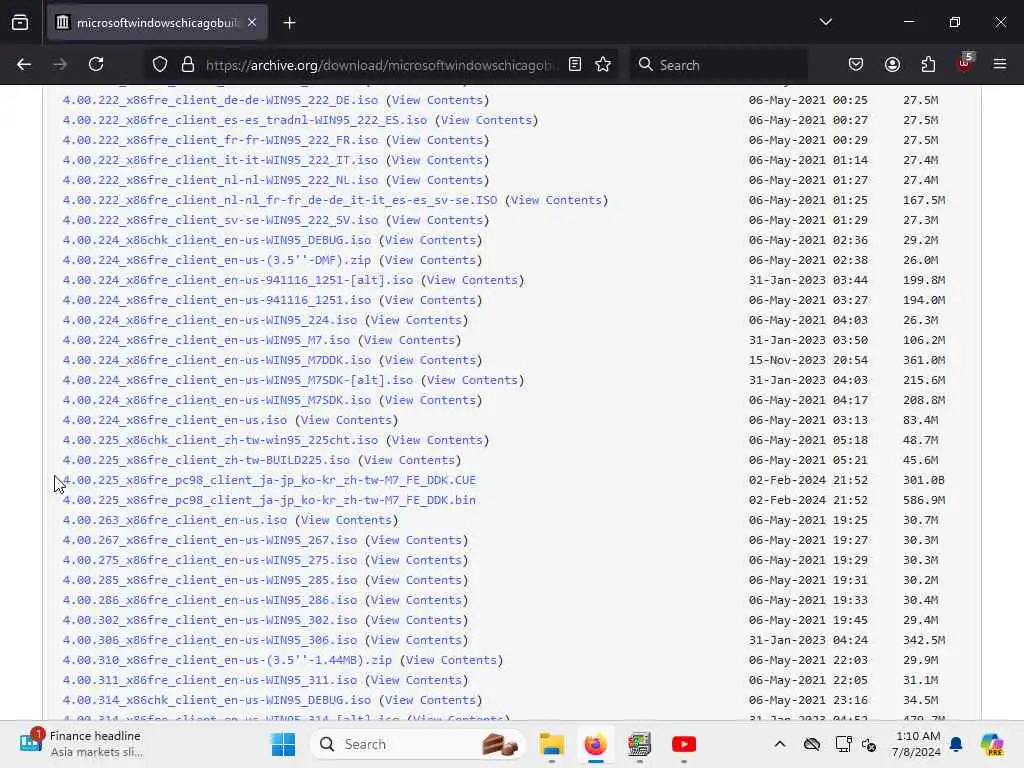Download WIN95_M7SDK.iso 208.8M file
This screenshot has width=1024, height=768.
point(217,400)
